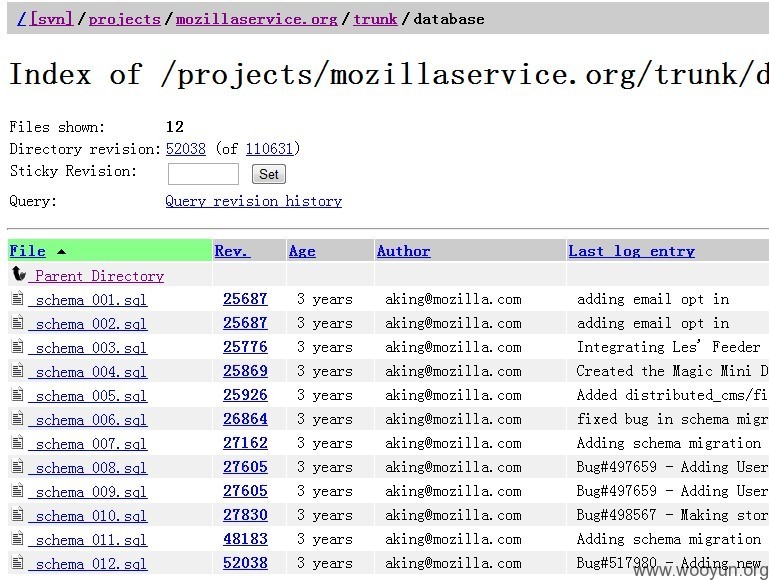Open total revision 110631 link
The width and height of the screenshot is (769, 580).
click(269, 149)
